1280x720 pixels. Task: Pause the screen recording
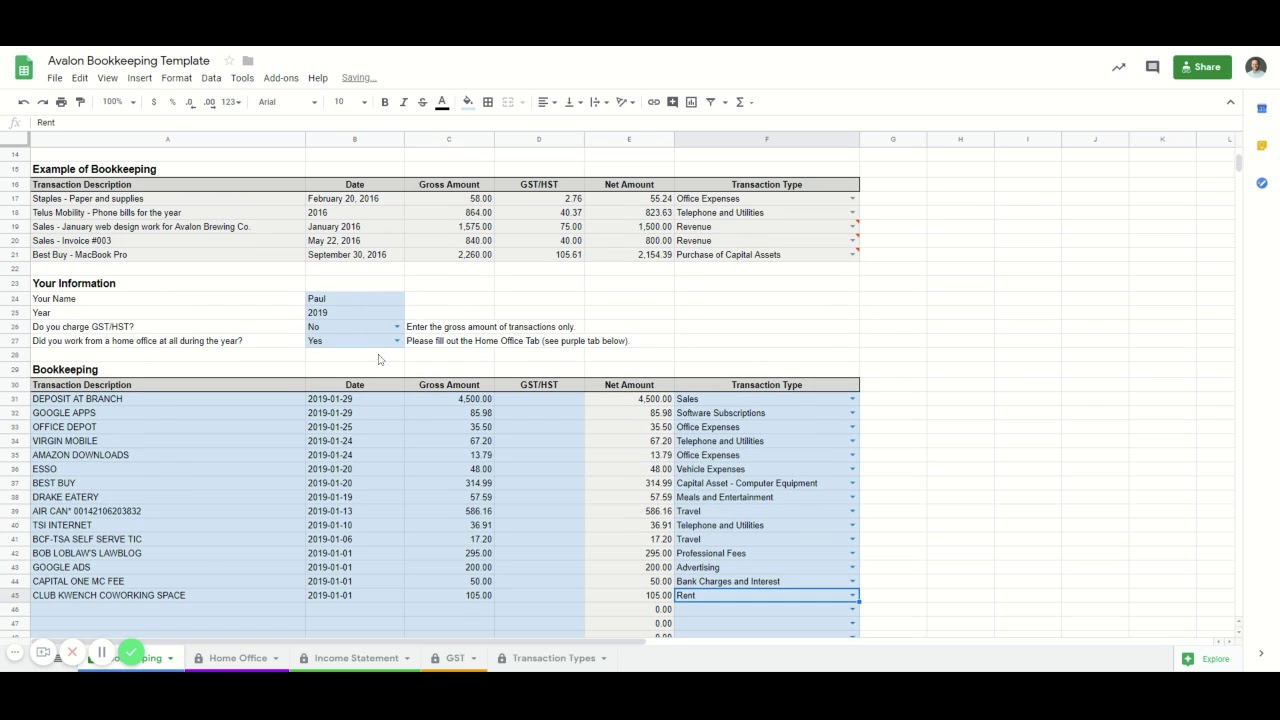coord(101,652)
